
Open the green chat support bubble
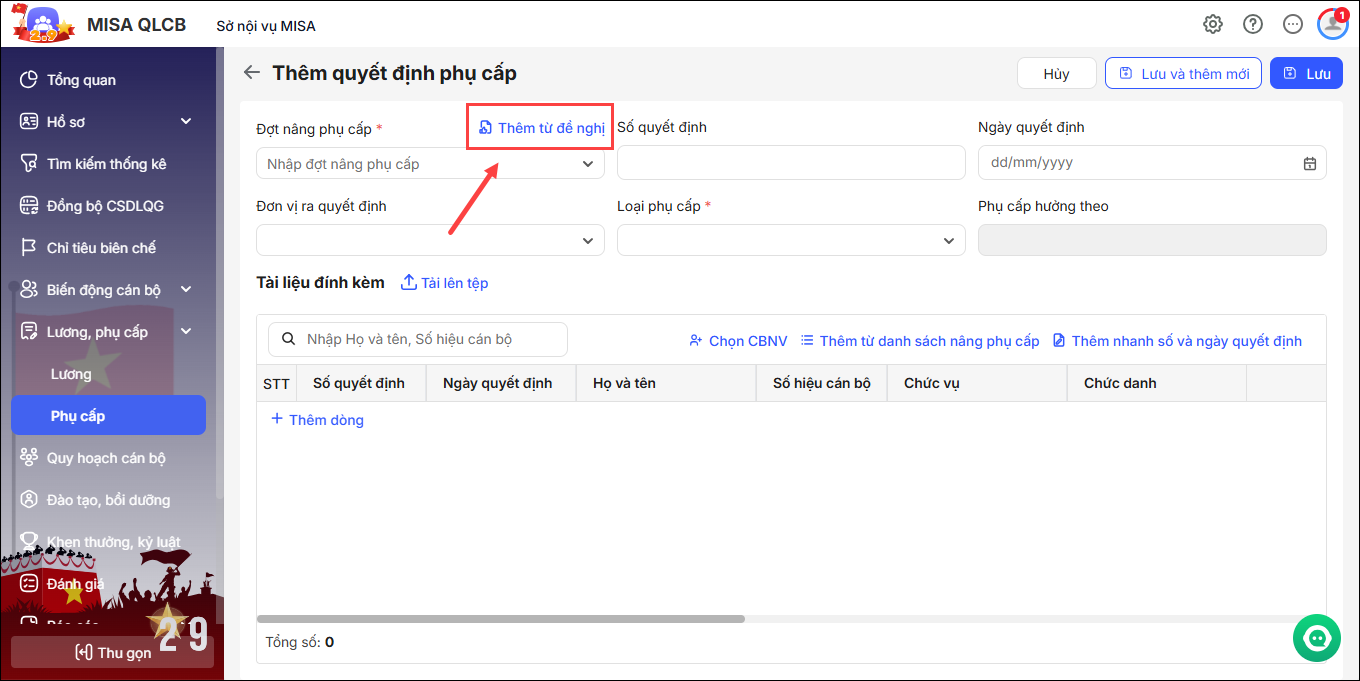[1316, 637]
